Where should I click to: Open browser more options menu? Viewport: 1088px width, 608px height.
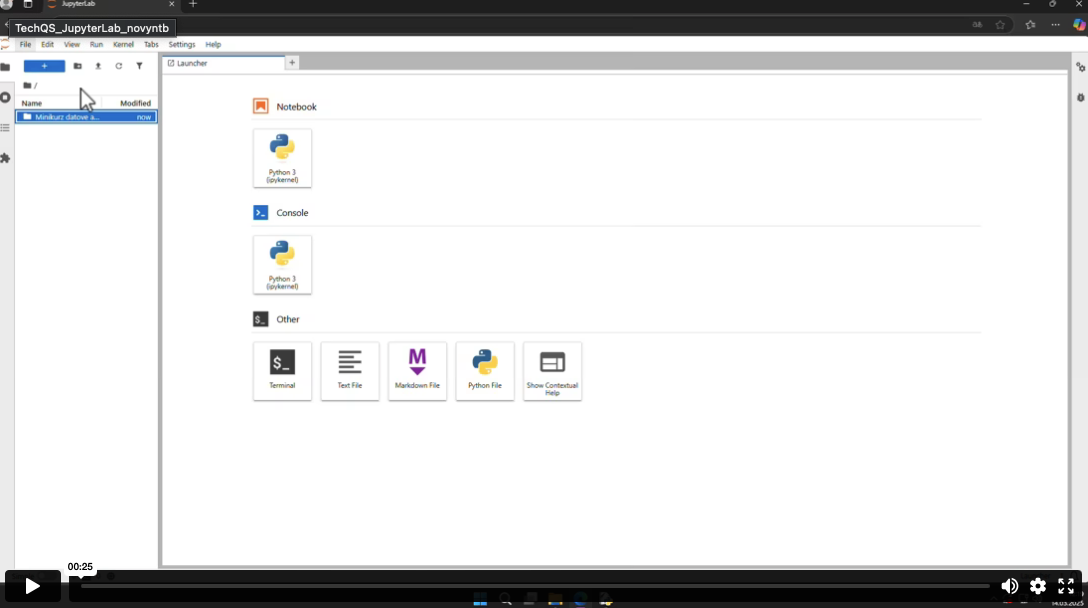click(x=1055, y=25)
